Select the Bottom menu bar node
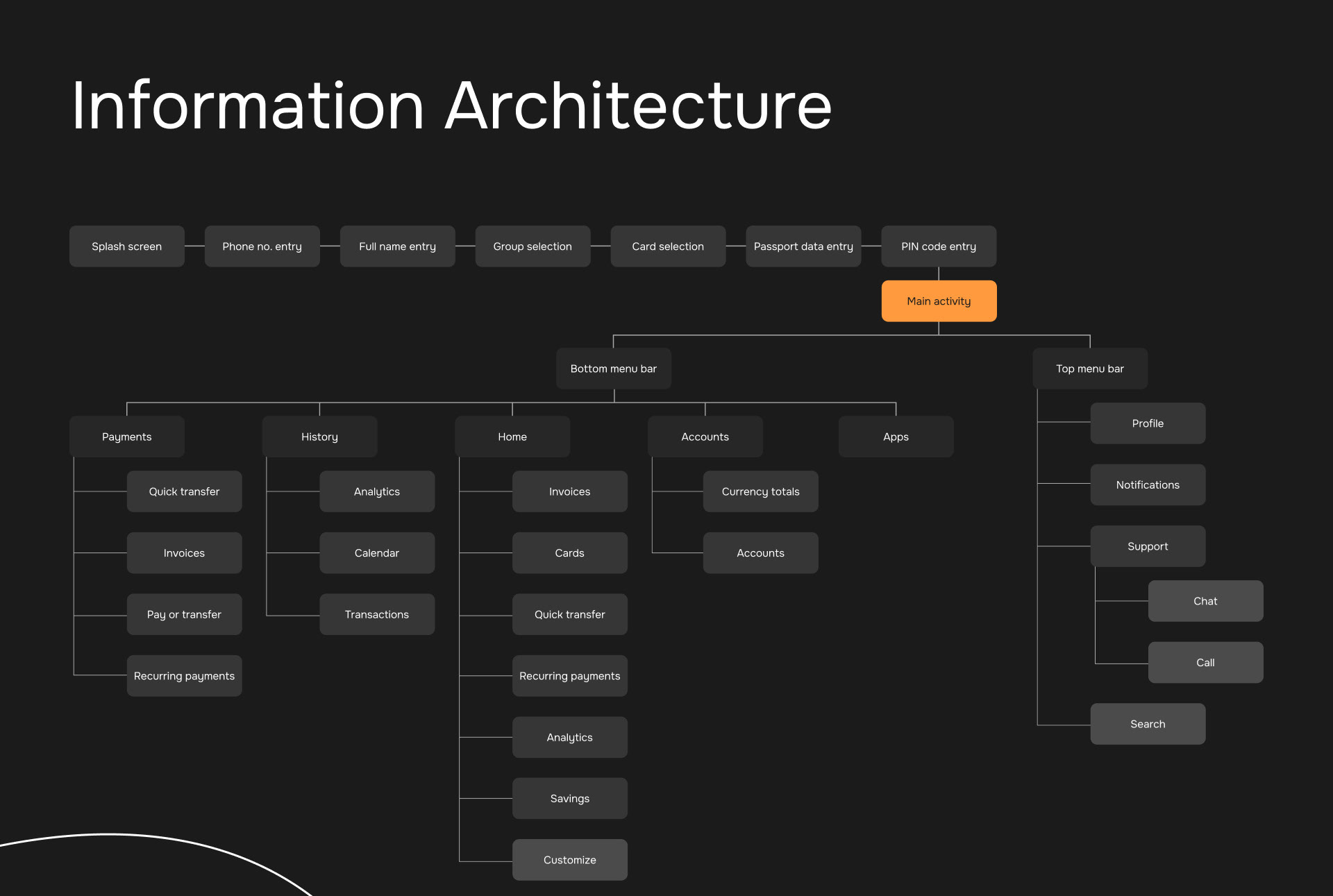The width and height of the screenshot is (1333, 896). click(x=613, y=369)
